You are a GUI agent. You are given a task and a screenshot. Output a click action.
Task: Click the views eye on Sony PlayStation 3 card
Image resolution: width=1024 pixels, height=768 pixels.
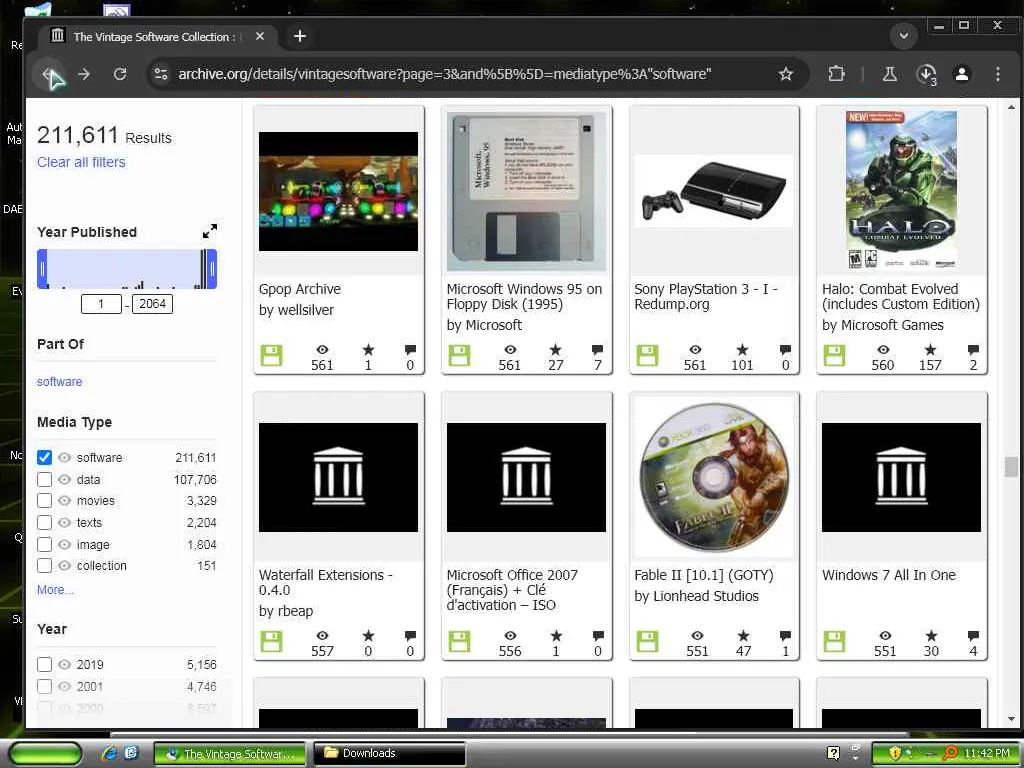(x=695, y=350)
